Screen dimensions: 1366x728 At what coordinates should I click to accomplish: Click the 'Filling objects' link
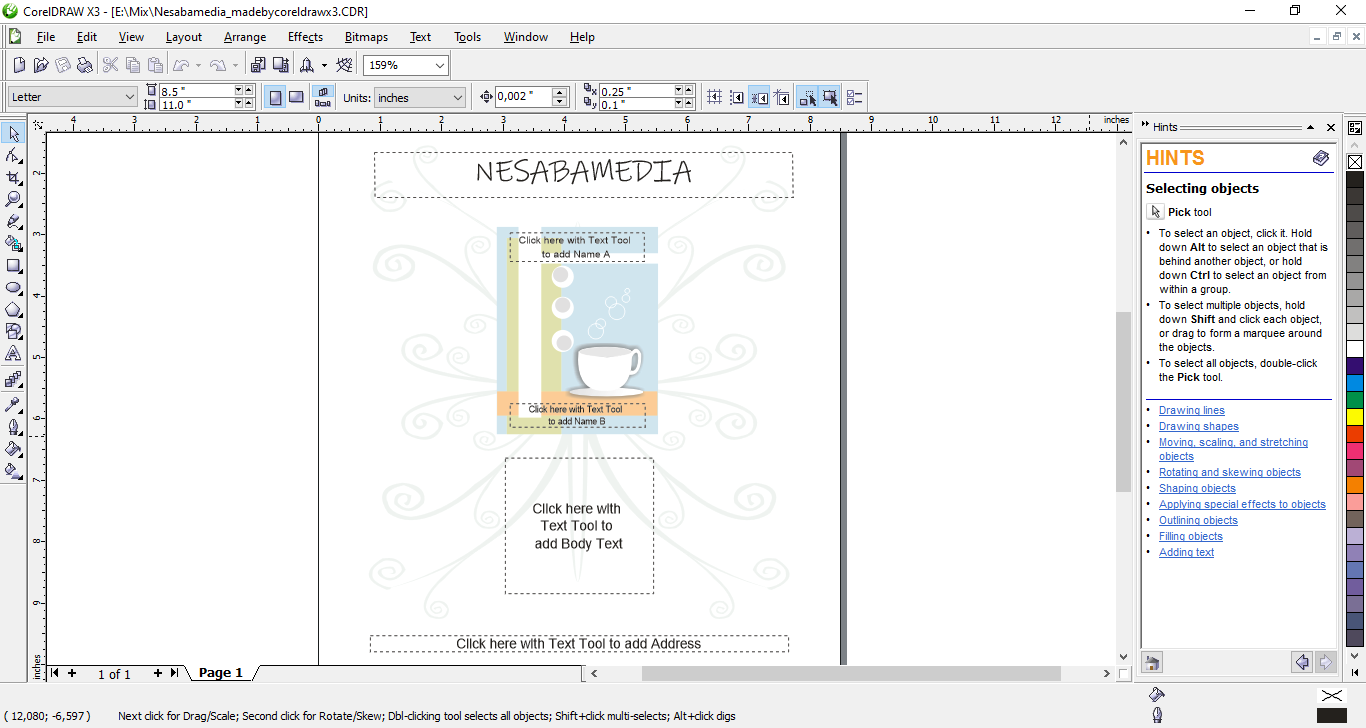(1190, 536)
